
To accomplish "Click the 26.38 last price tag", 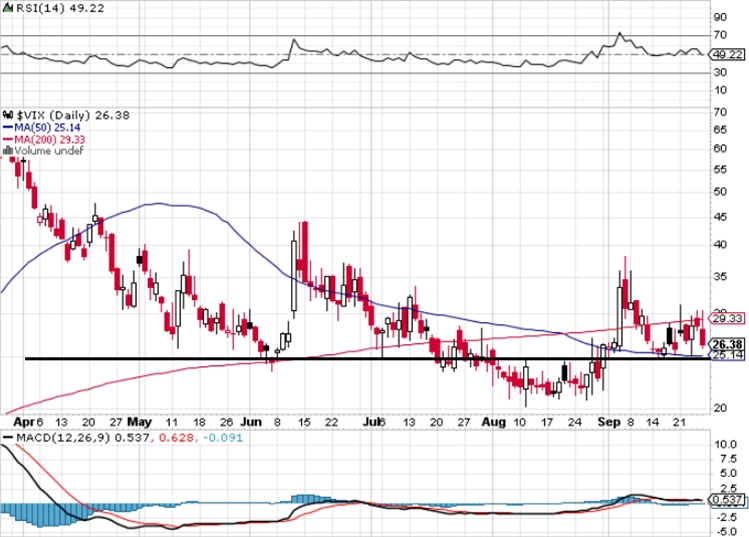I will tap(727, 344).
